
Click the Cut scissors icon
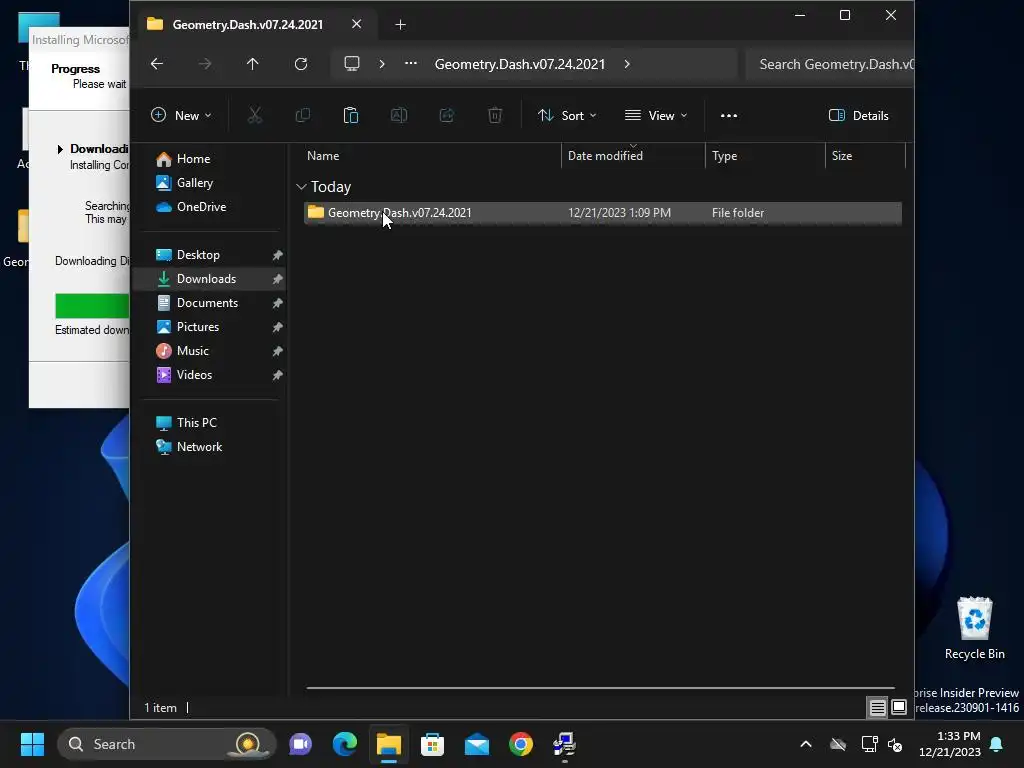tap(255, 116)
